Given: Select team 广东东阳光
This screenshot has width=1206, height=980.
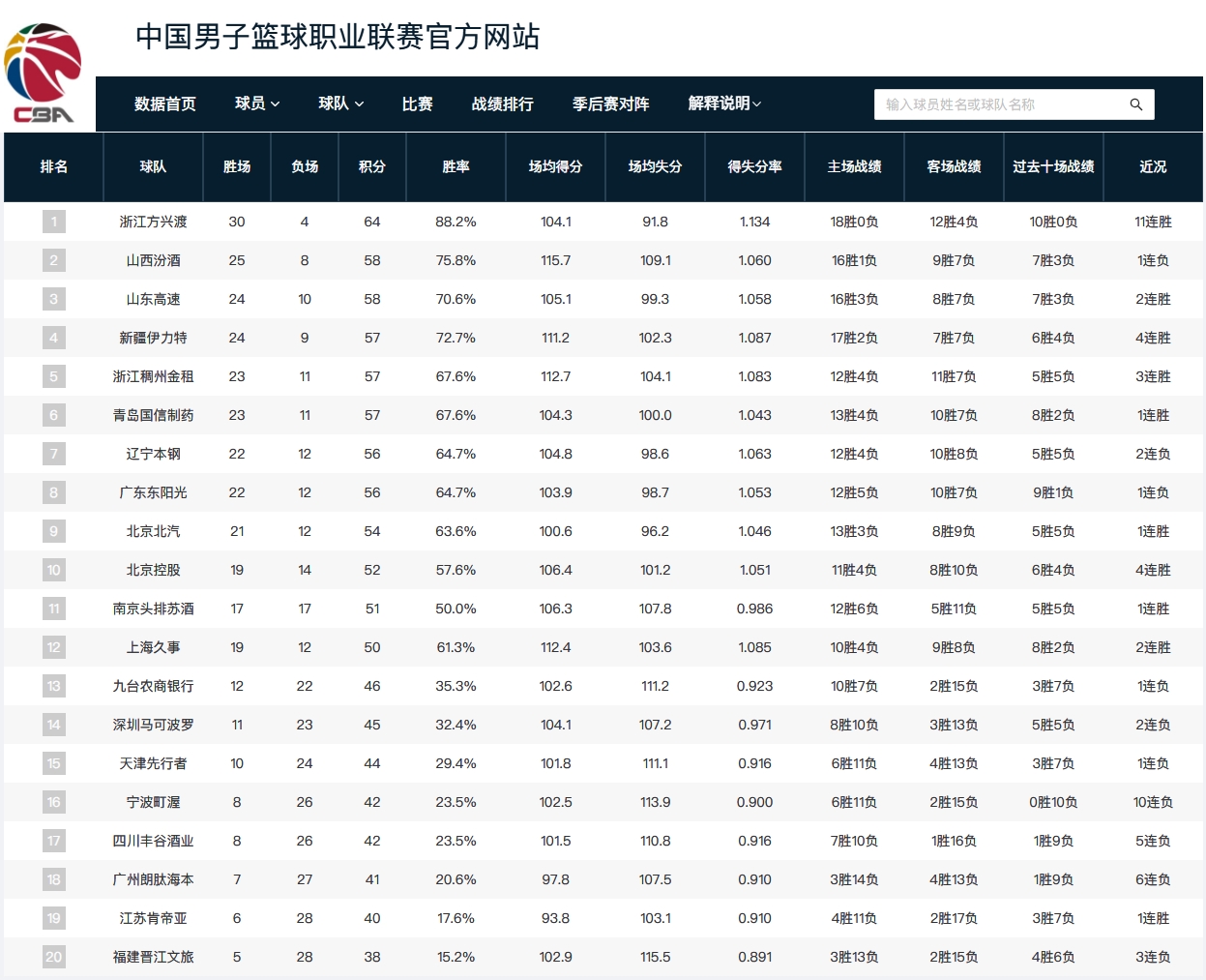Looking at the screenshot, I should click(153, 492).
